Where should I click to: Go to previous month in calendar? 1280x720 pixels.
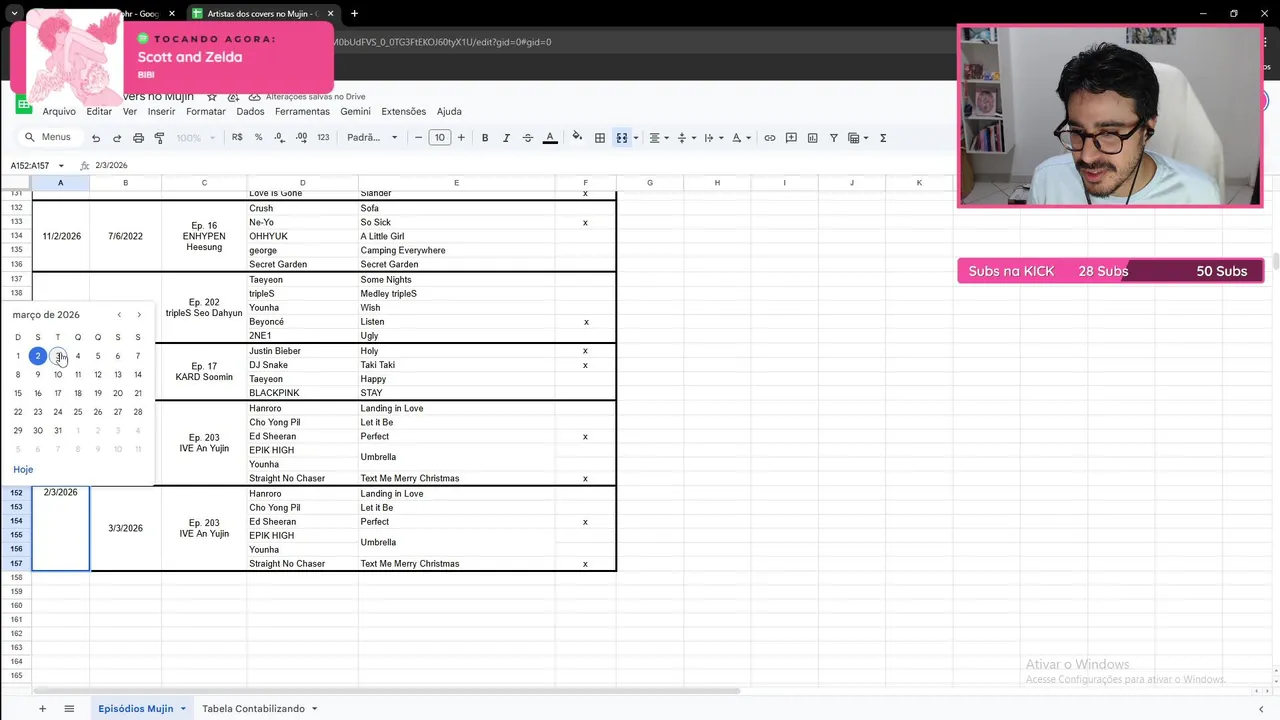(119, 315)
